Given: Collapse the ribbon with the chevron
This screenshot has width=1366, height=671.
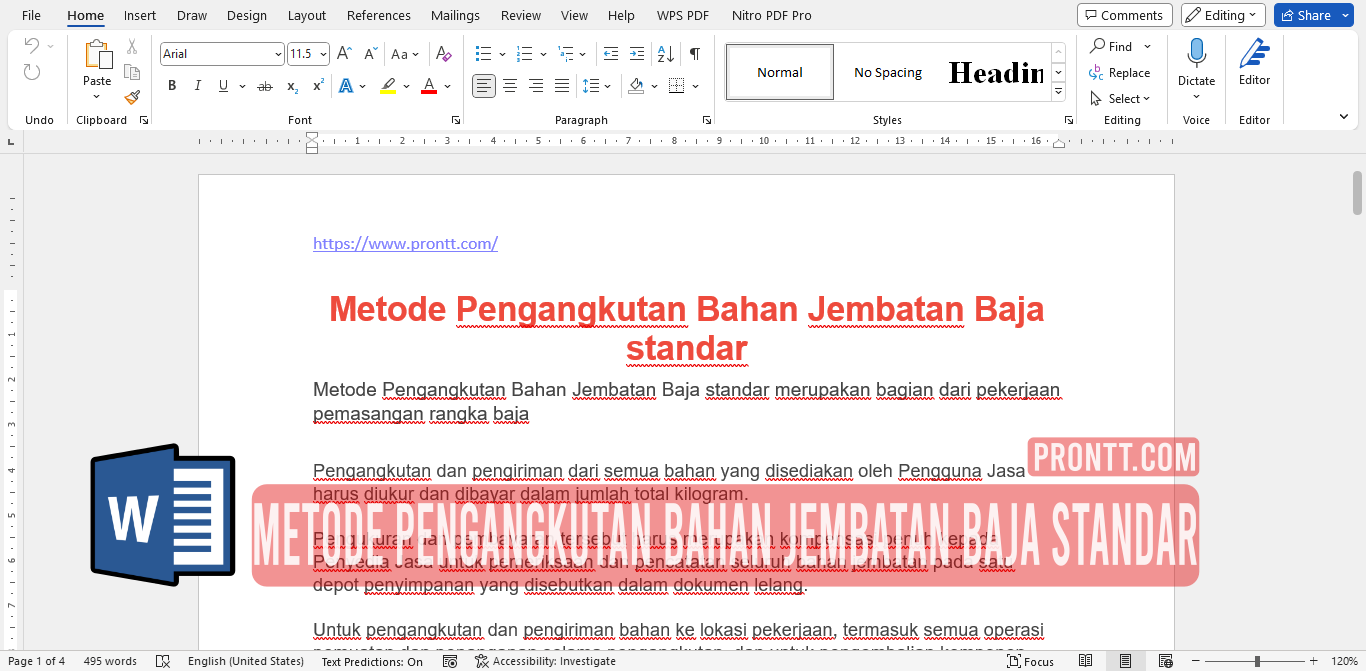Looking at the screenshot, I should point(1344,117).
